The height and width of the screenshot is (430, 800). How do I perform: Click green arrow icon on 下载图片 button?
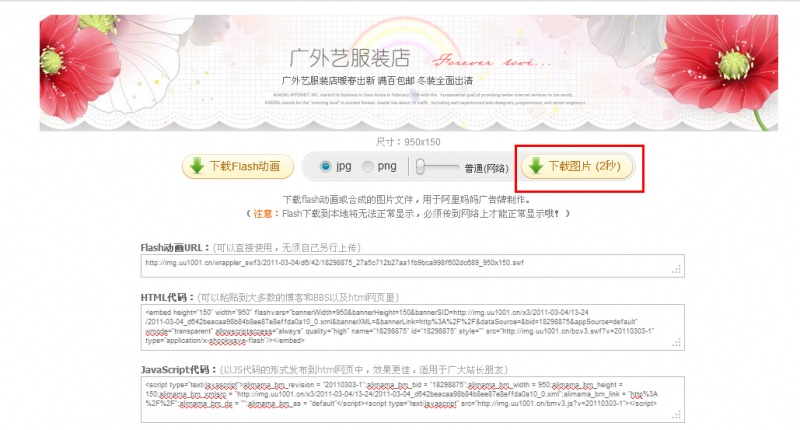pyautogui.click(x=536, y=166)
